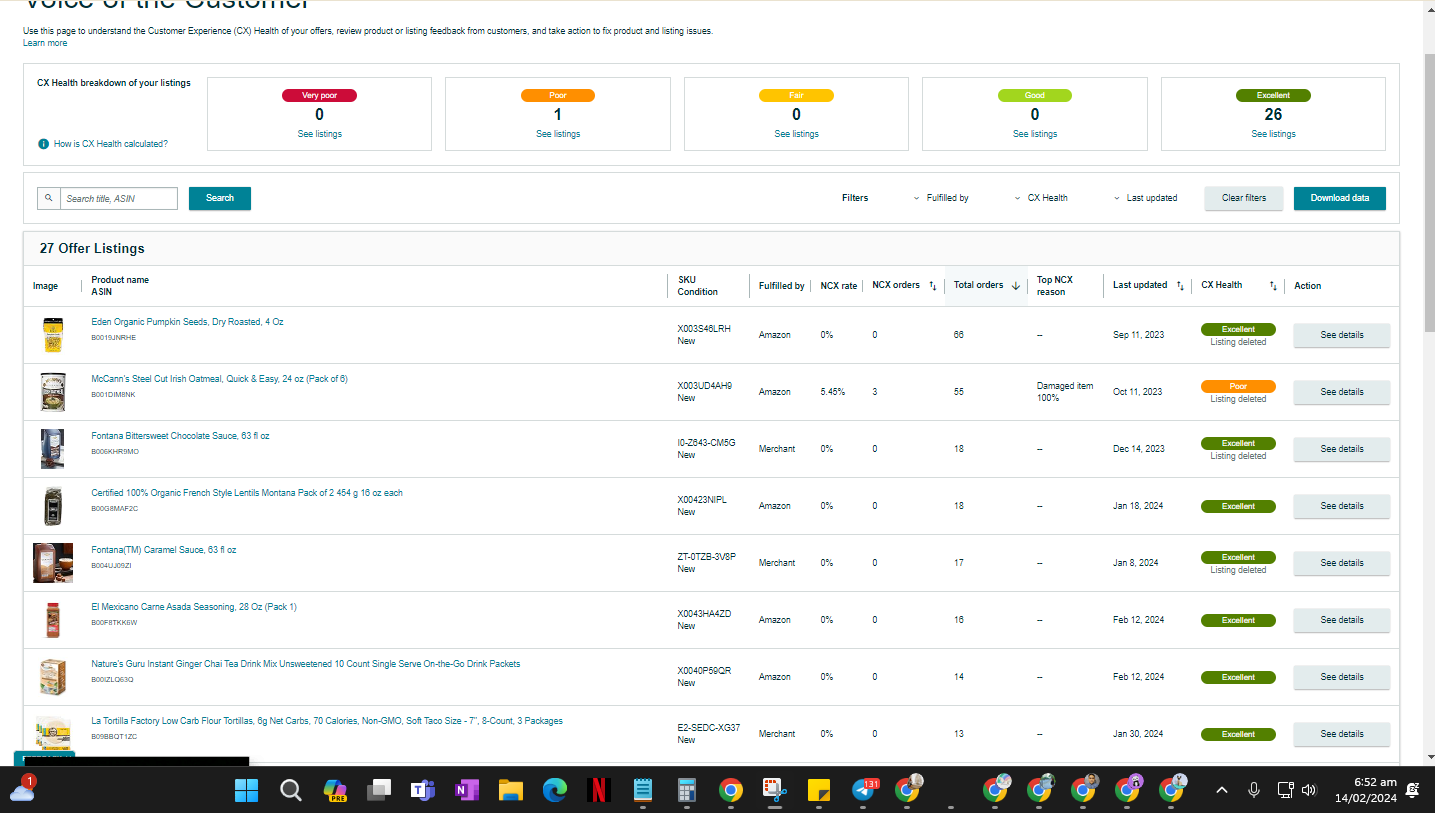Click the Fontana Bittersweet Chocolate product image

(52, 449)
